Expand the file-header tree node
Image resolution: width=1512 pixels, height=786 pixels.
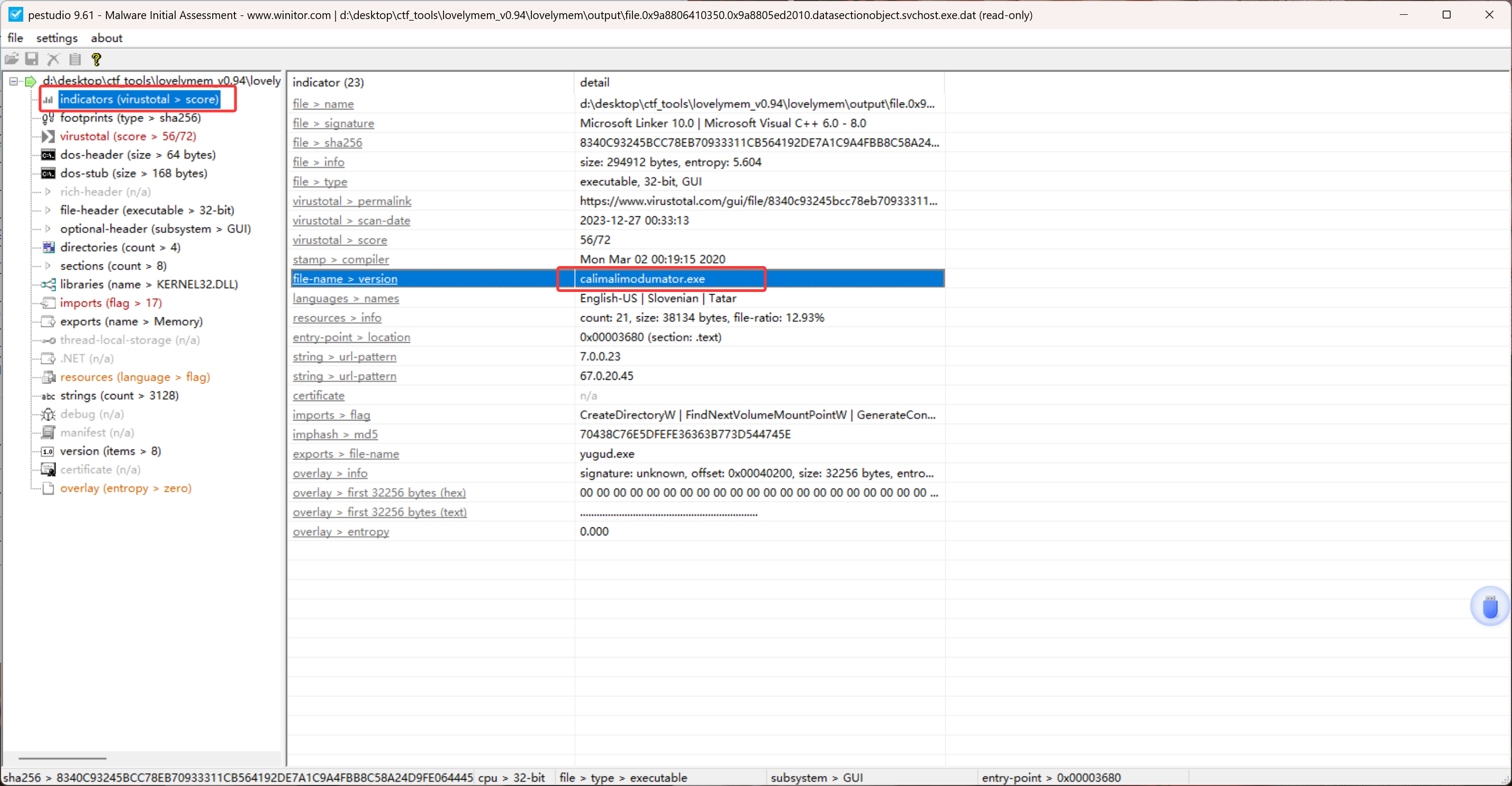[48, 210]
